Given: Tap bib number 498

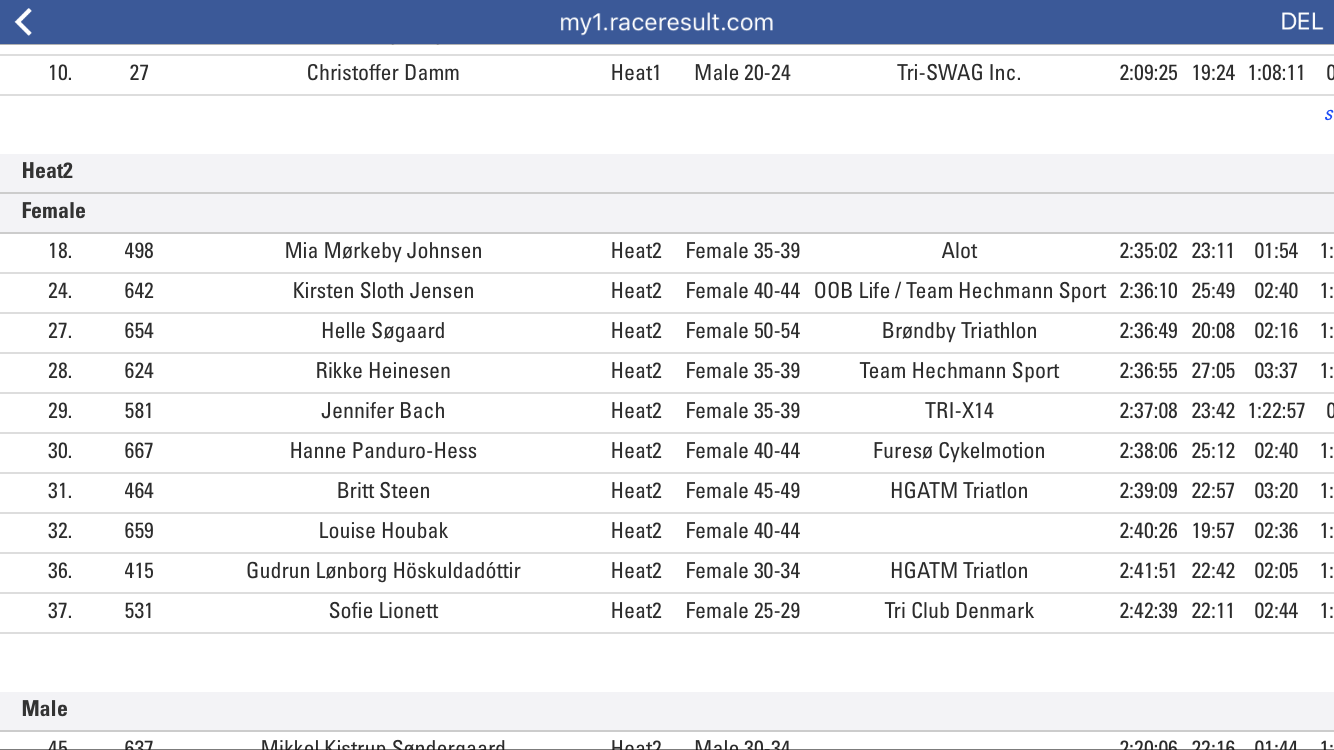Looking at the screenshot, I should click(139, 251).
